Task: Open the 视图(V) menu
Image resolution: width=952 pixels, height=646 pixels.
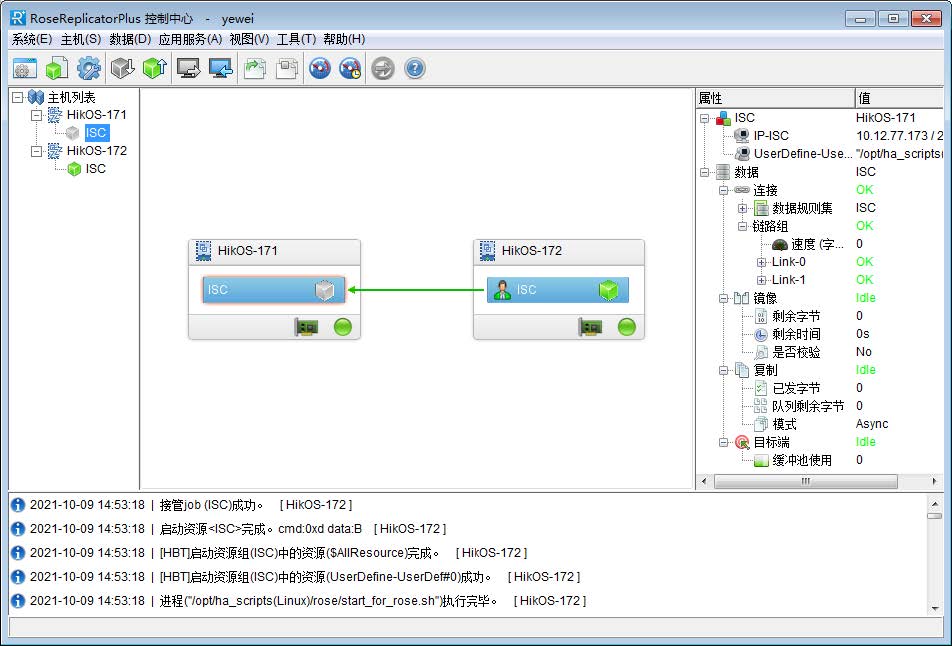Action: click(249, 39)
